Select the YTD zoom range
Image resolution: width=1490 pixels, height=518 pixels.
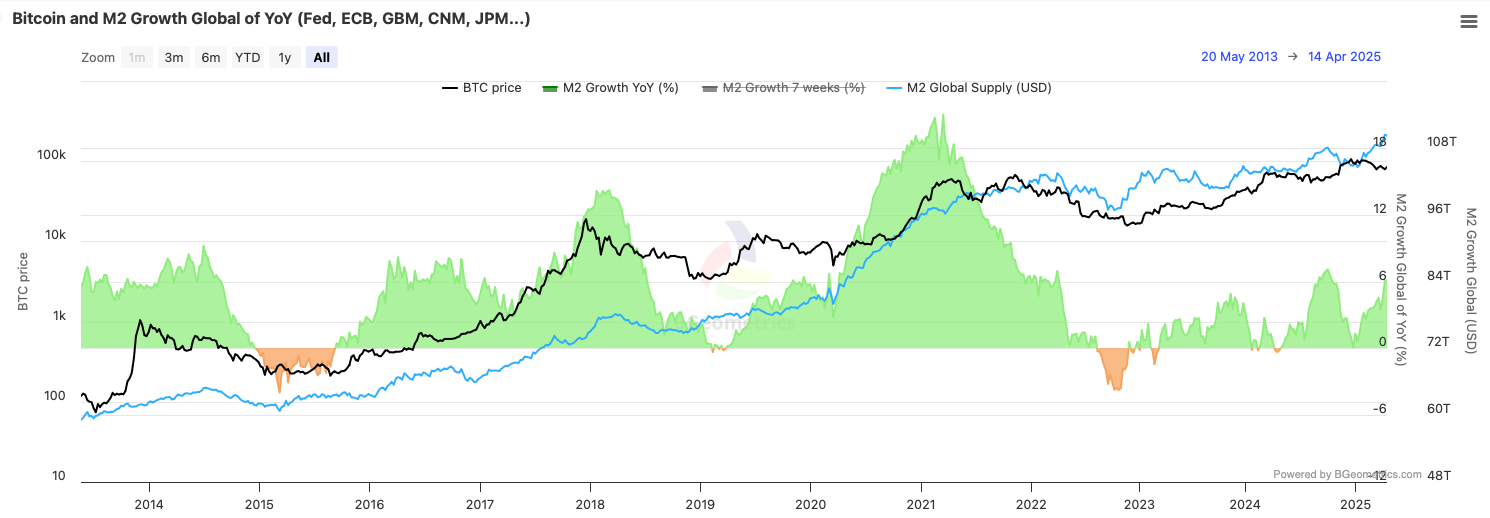click(x=248, y=57)
